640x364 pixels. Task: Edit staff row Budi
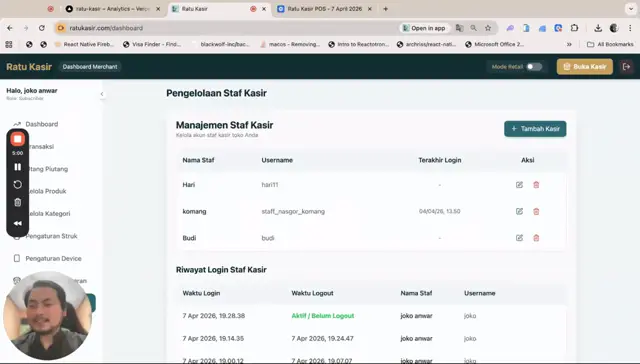coord(519,238)
